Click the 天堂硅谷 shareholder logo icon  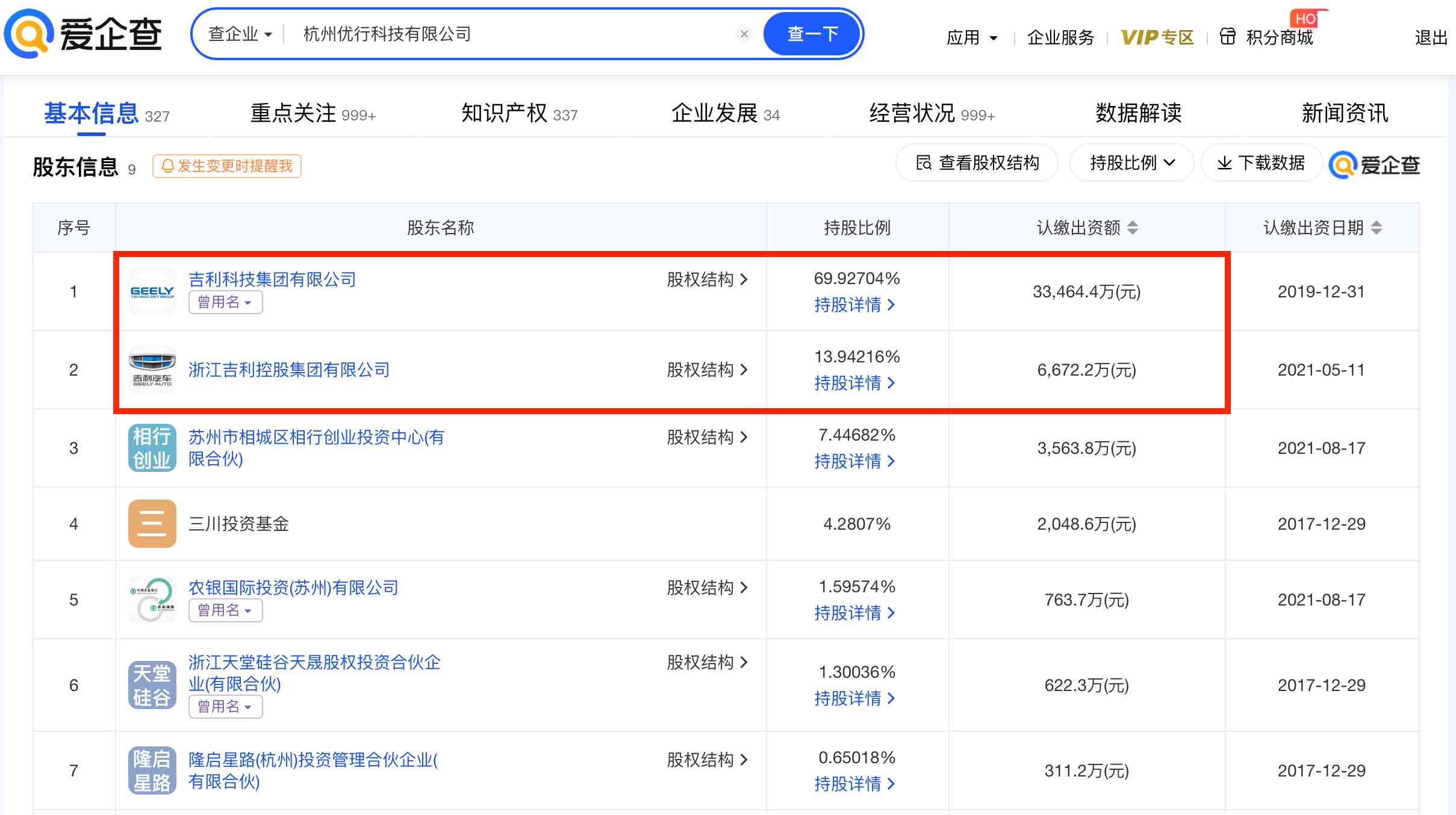[152, 685]
